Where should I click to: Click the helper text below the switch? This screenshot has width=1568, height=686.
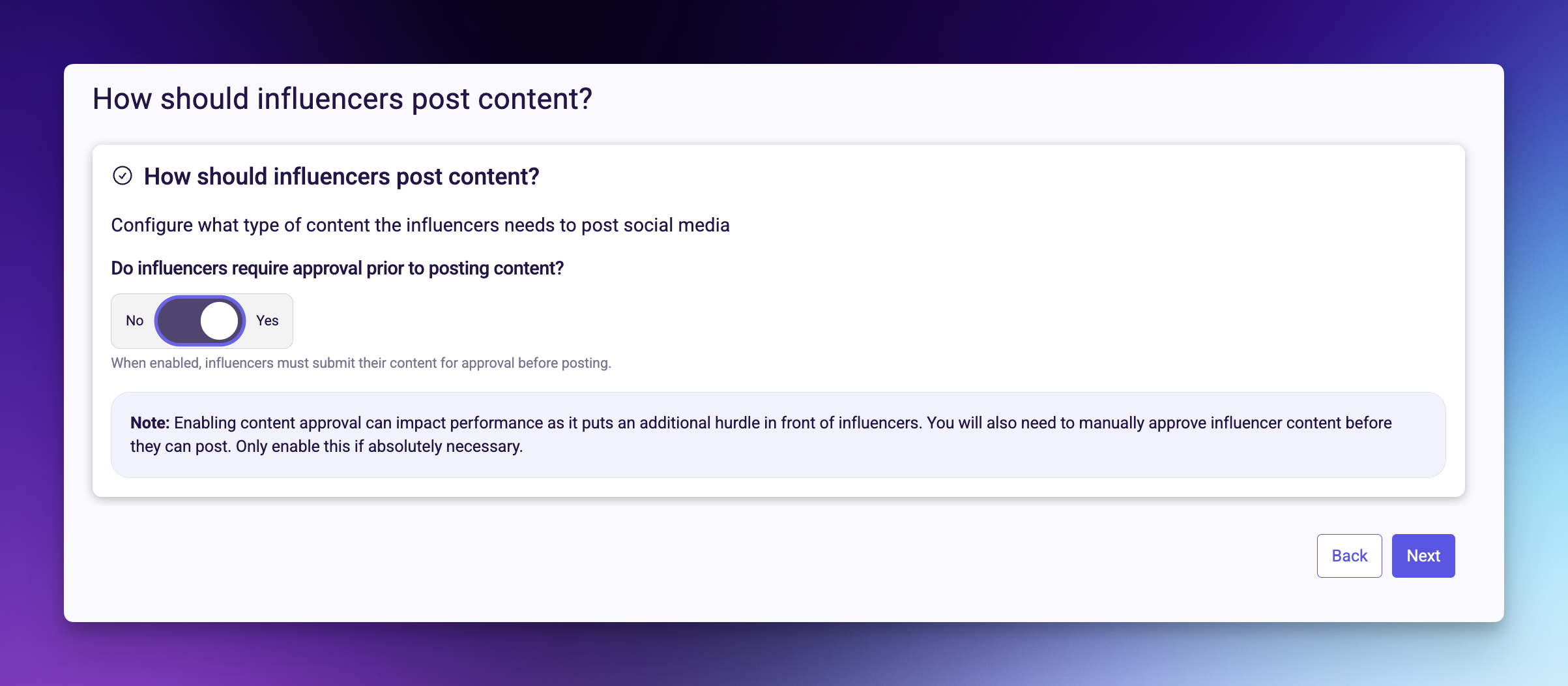point(362,363)
